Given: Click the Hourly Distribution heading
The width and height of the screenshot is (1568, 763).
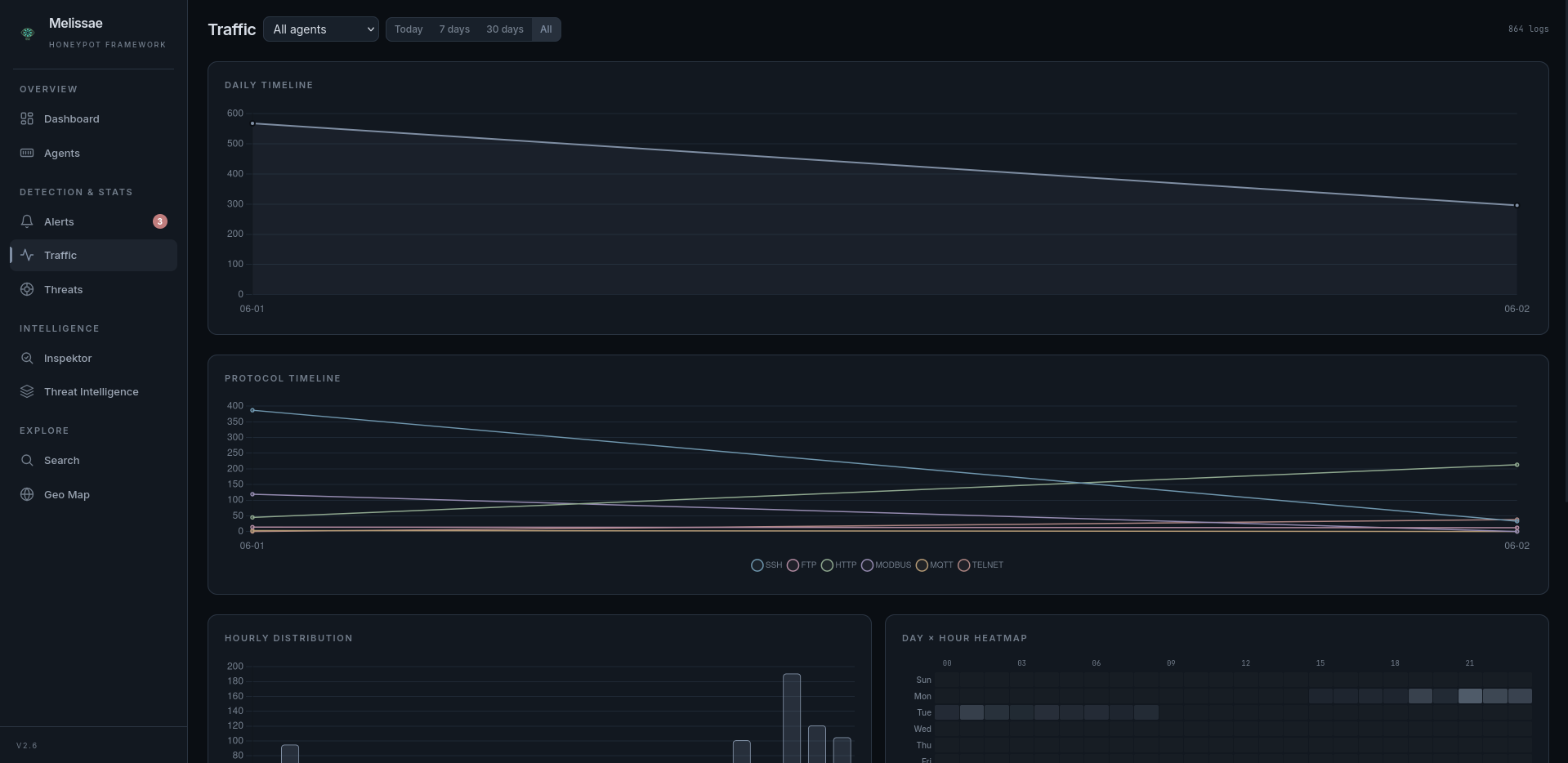Looking at the screenshot, I should [288, 638].
